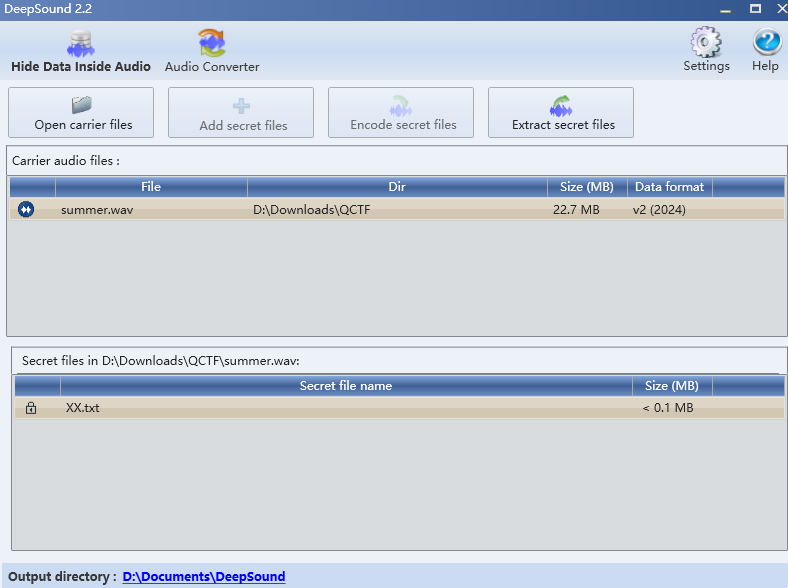Click the carrier Size (MB) column header
Image resolution: width=788 pixels, height=588 pixels.
point(587,187)
